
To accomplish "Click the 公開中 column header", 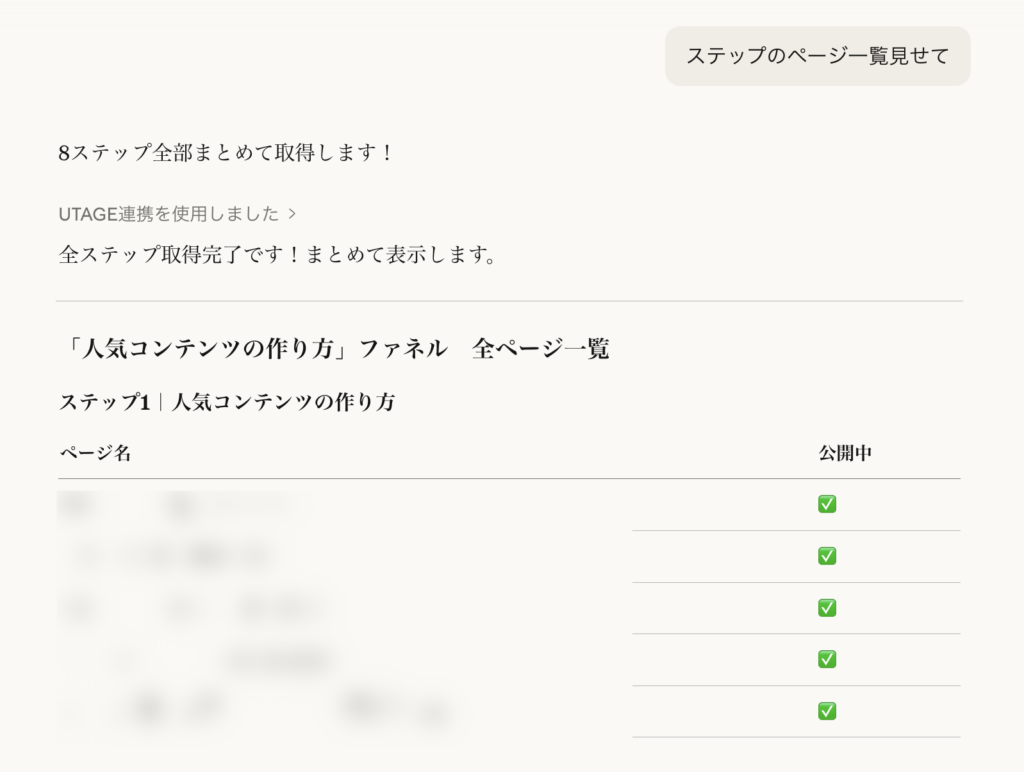I will [x=845, y=453].
